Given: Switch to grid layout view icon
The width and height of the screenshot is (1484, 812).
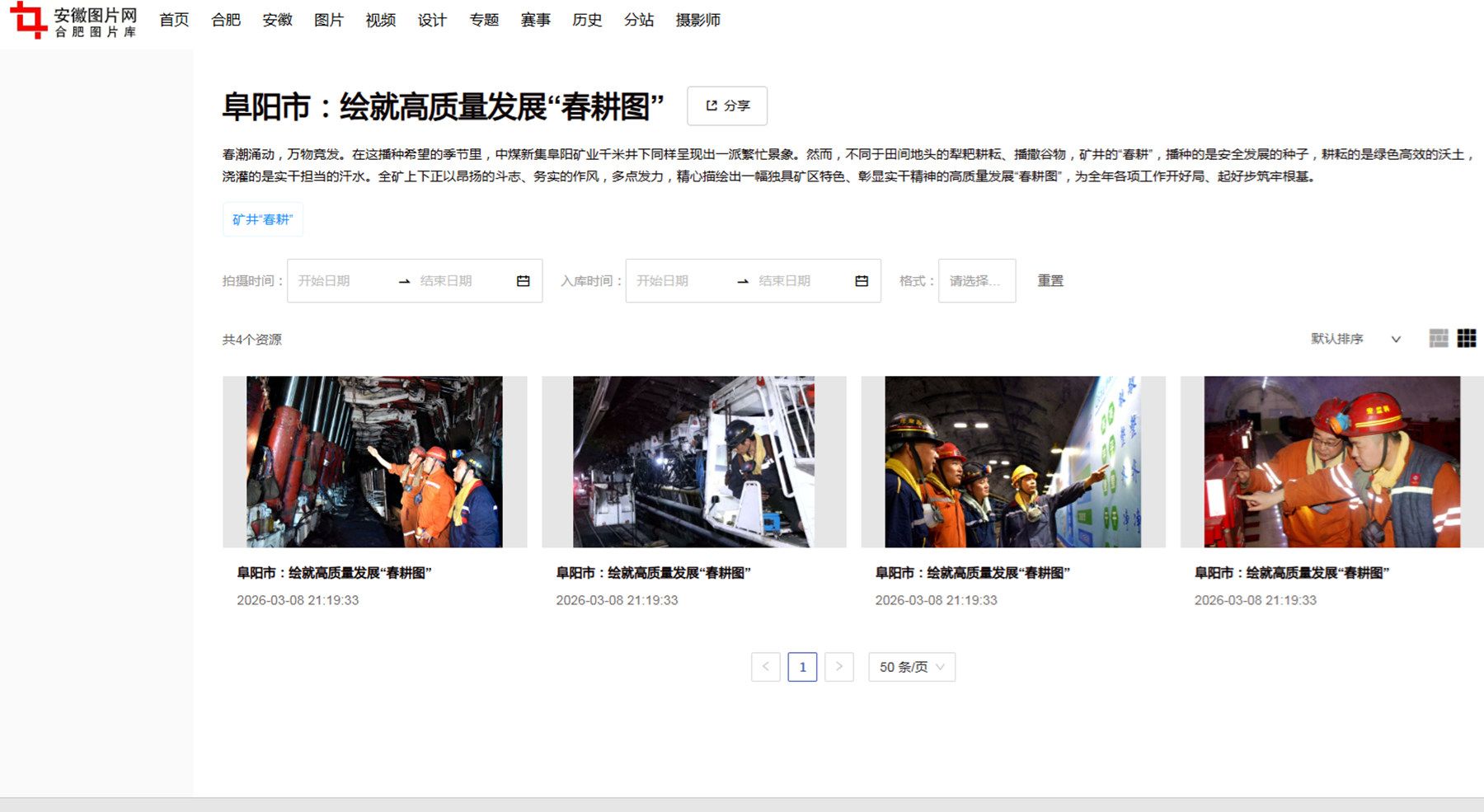Looking at the screenshot, I should 1467,339.
